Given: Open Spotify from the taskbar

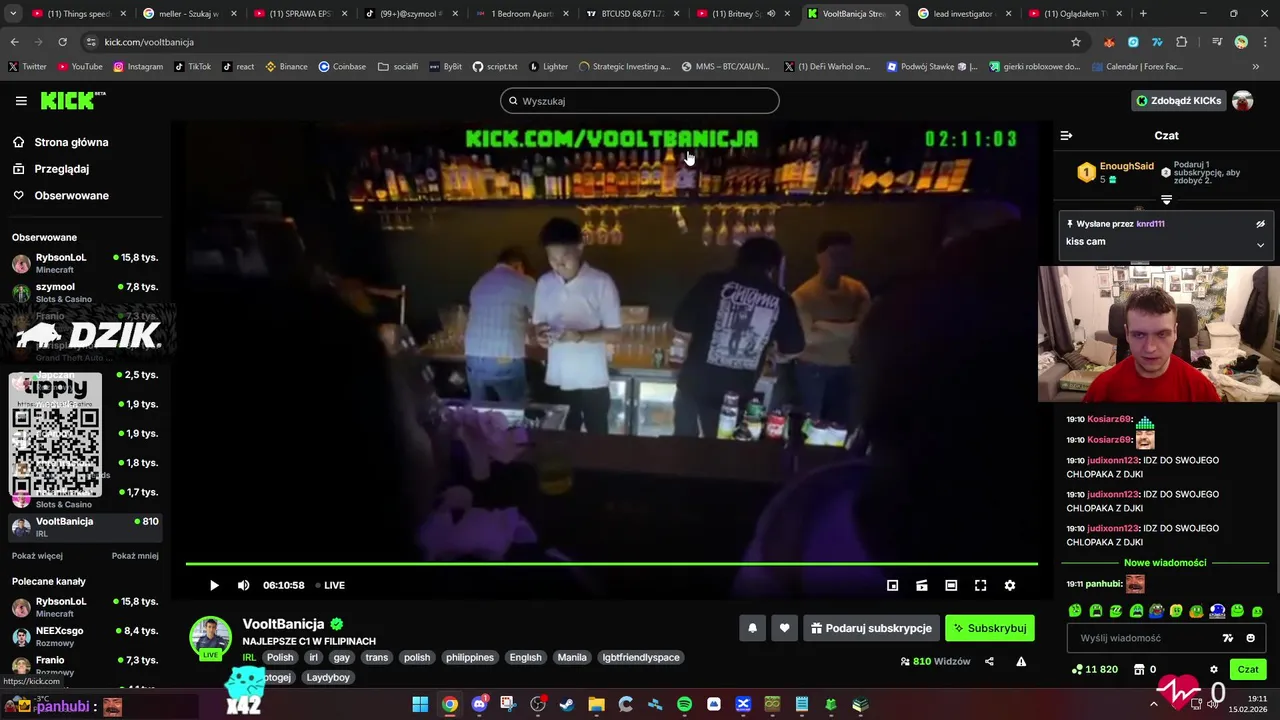Looking at the screenshot, I should point(684,705).
